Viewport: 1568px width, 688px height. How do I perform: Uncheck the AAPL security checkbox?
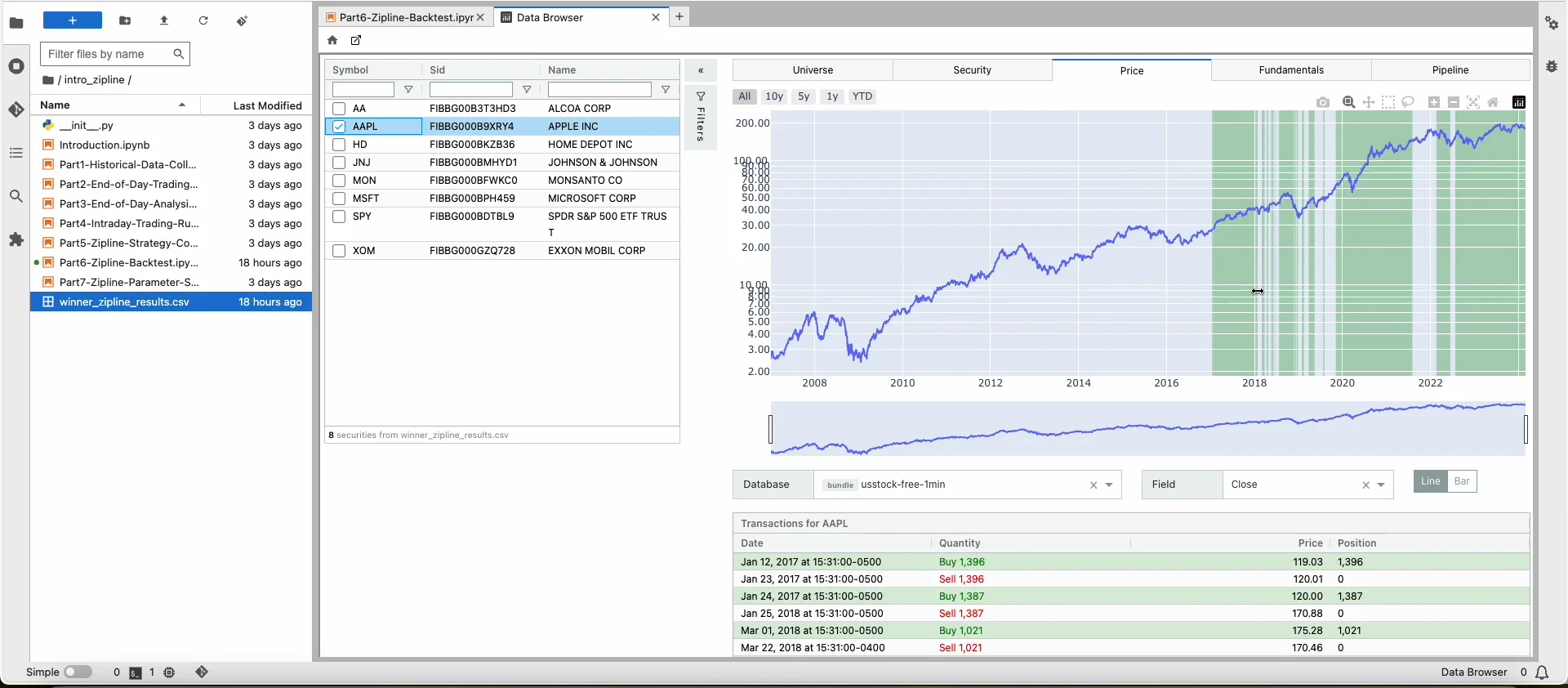[x=339, y=127]
